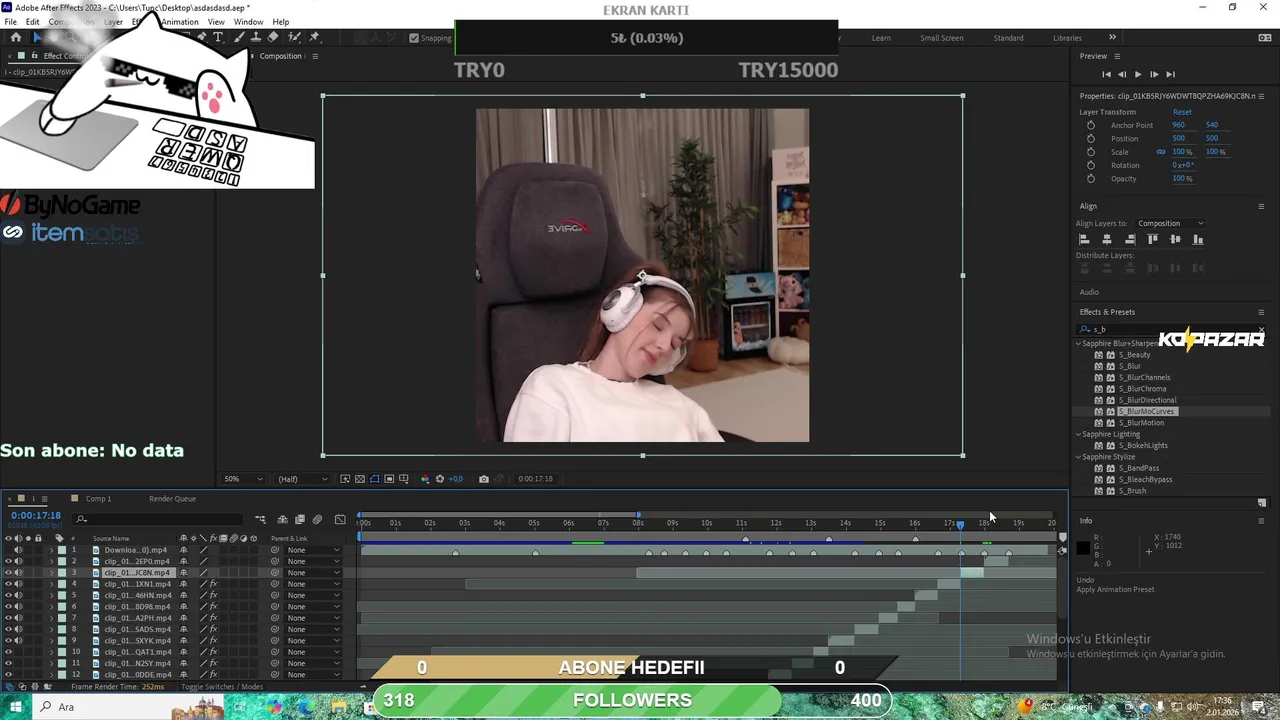Click reset exposure icon in viewer
This screenshot has height=720, width=1280.
pyautogui.click(x=440, y=479)
